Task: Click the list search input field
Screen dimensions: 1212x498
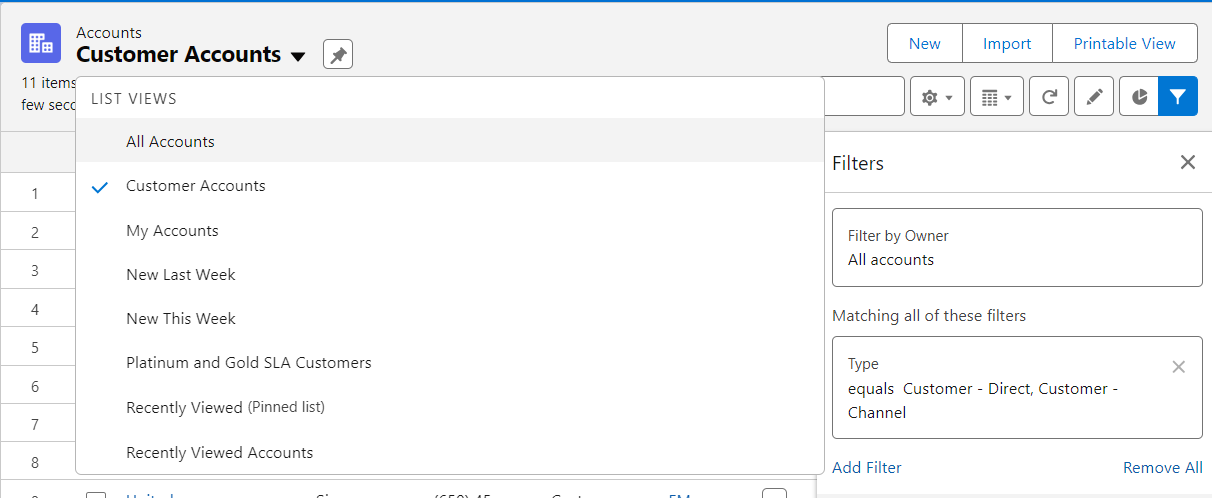Action: (x=864, y=97)
